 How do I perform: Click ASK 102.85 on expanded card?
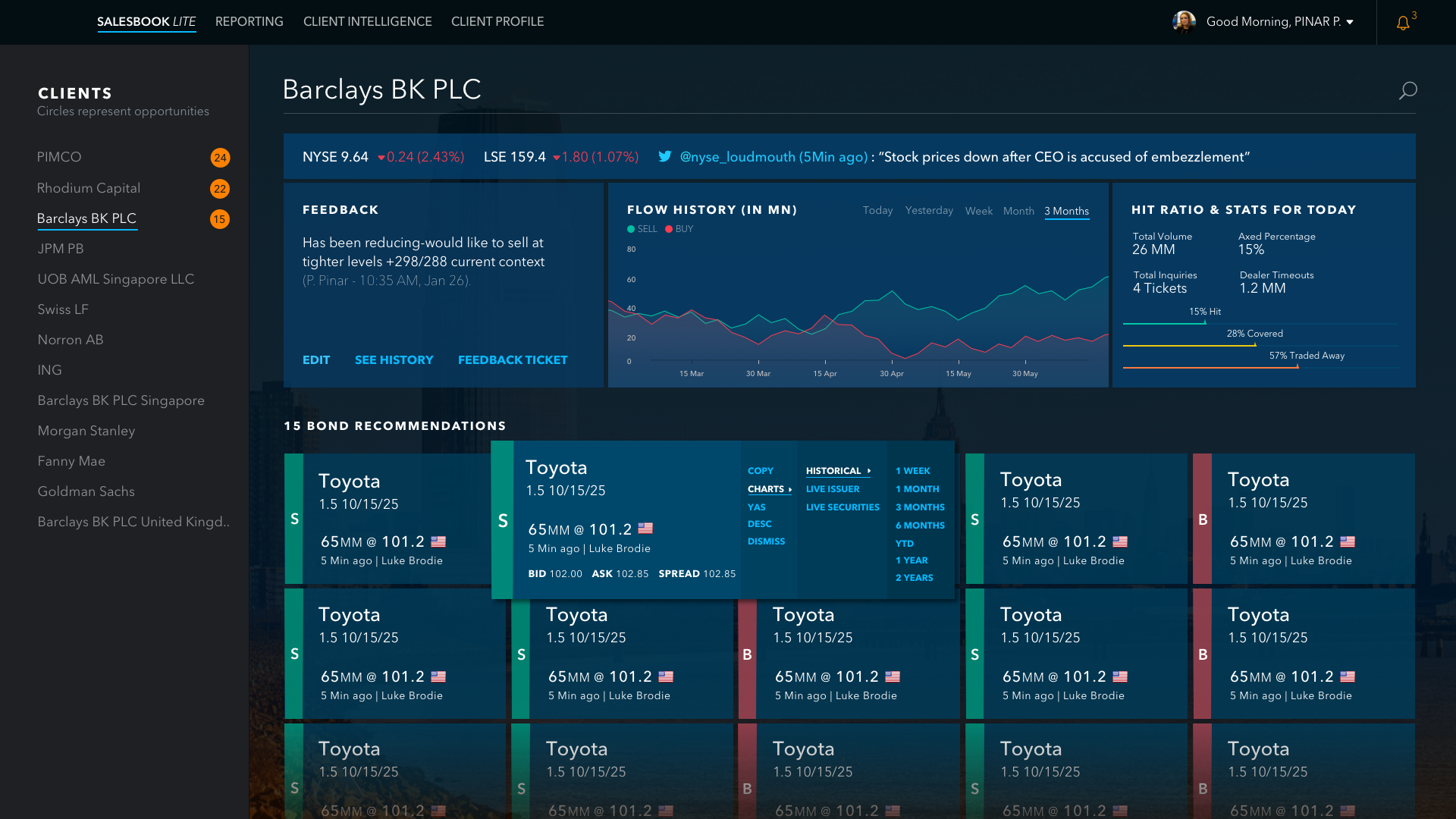point(620,574)
